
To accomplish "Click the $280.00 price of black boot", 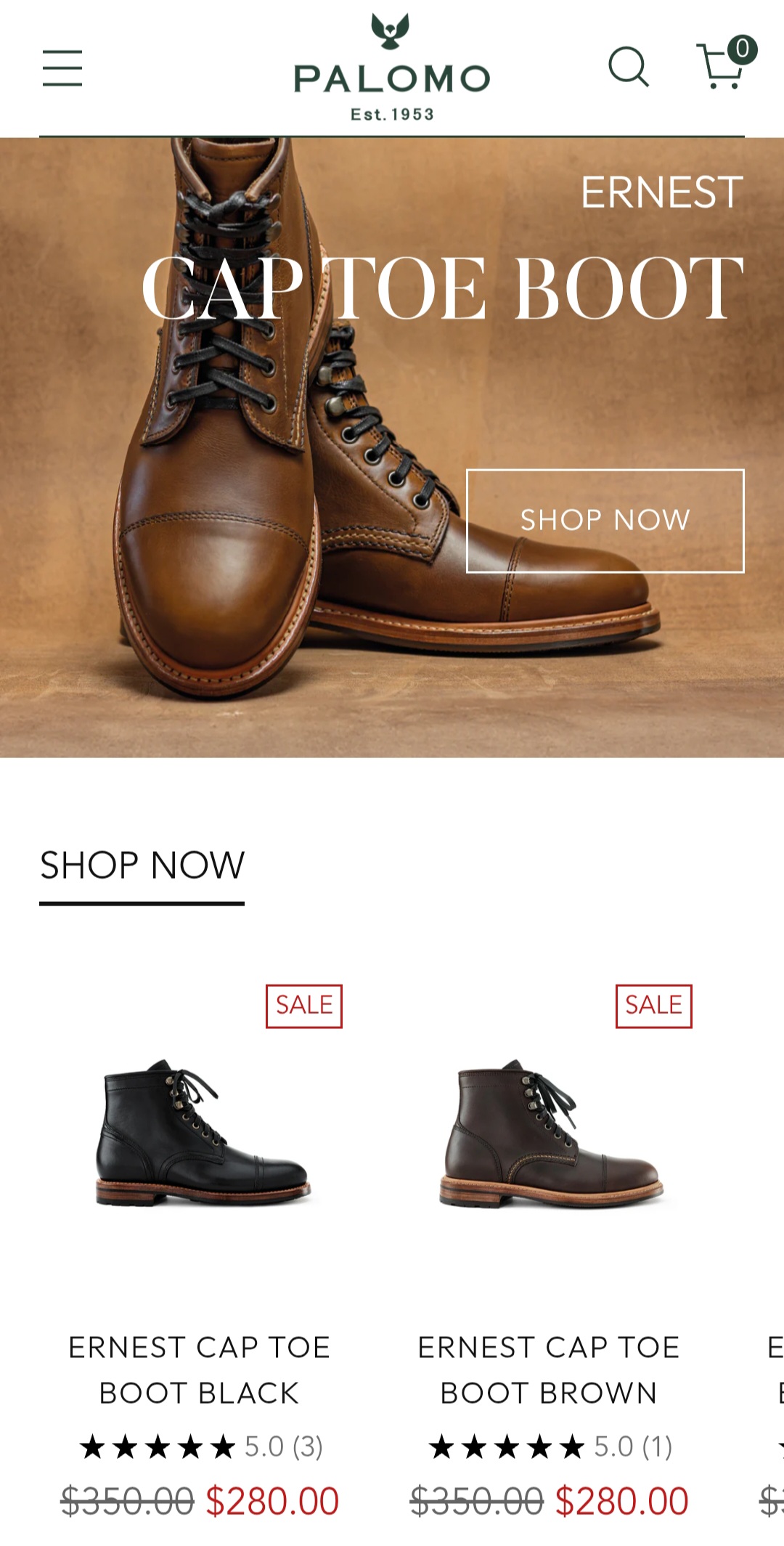I will point(273,1501).
